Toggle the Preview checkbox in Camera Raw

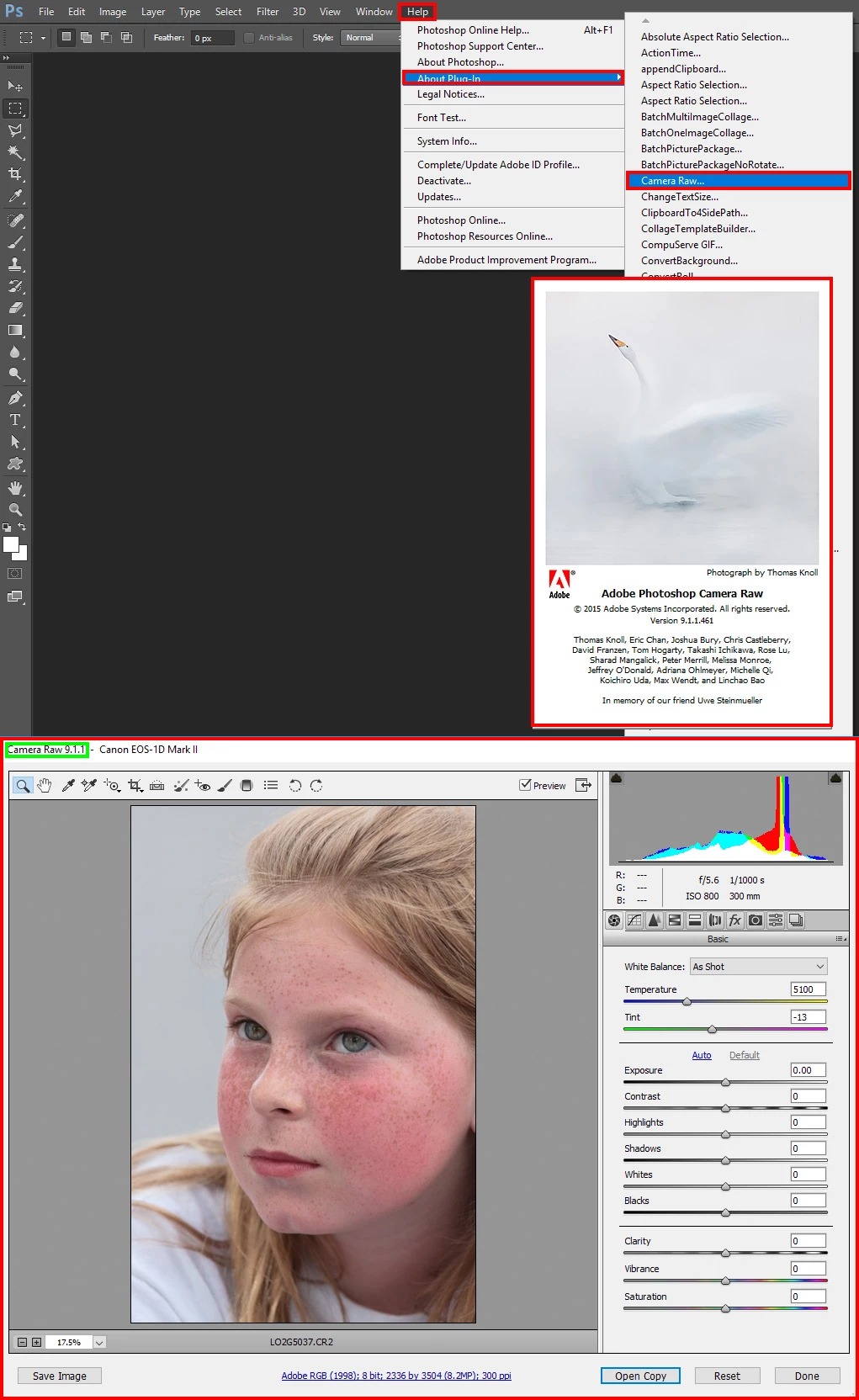click(525, 784)
